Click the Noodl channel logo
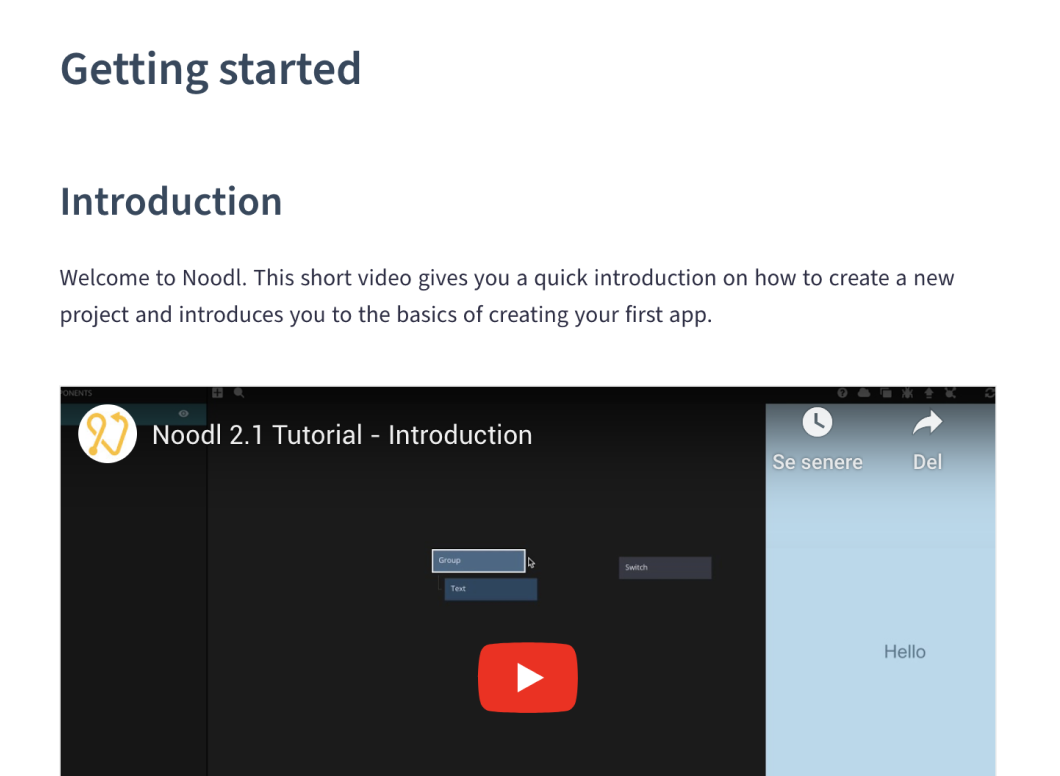Image resolution: width=1060 pixels, height=776 pixels. (107, 434)
